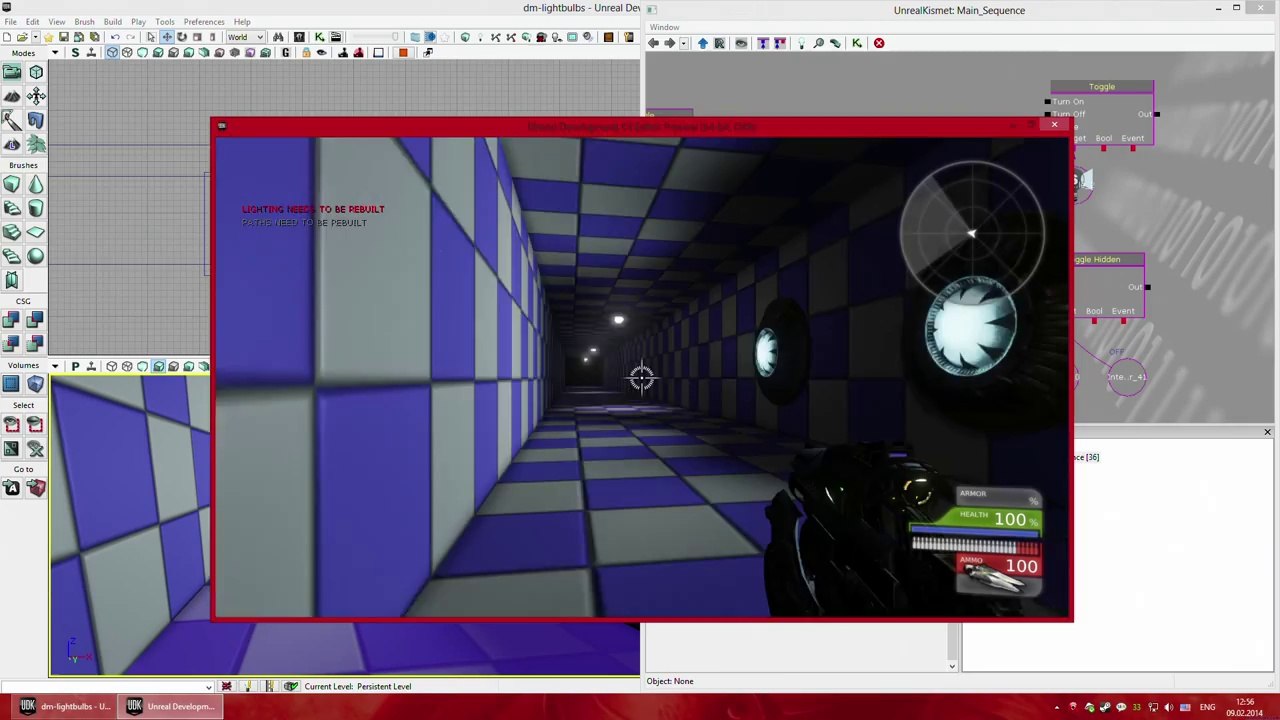1280x720 pixels.
Task: Select the Sphere builder brush
Action: [x=36, y=256]
